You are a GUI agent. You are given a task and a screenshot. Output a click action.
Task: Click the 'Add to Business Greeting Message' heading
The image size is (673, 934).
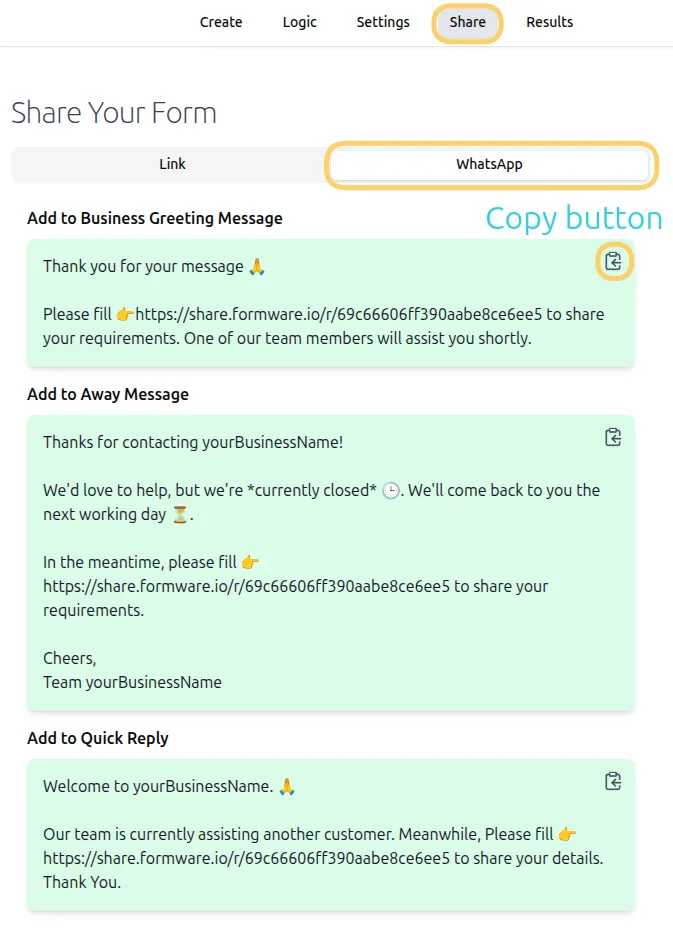pos(154,218)
